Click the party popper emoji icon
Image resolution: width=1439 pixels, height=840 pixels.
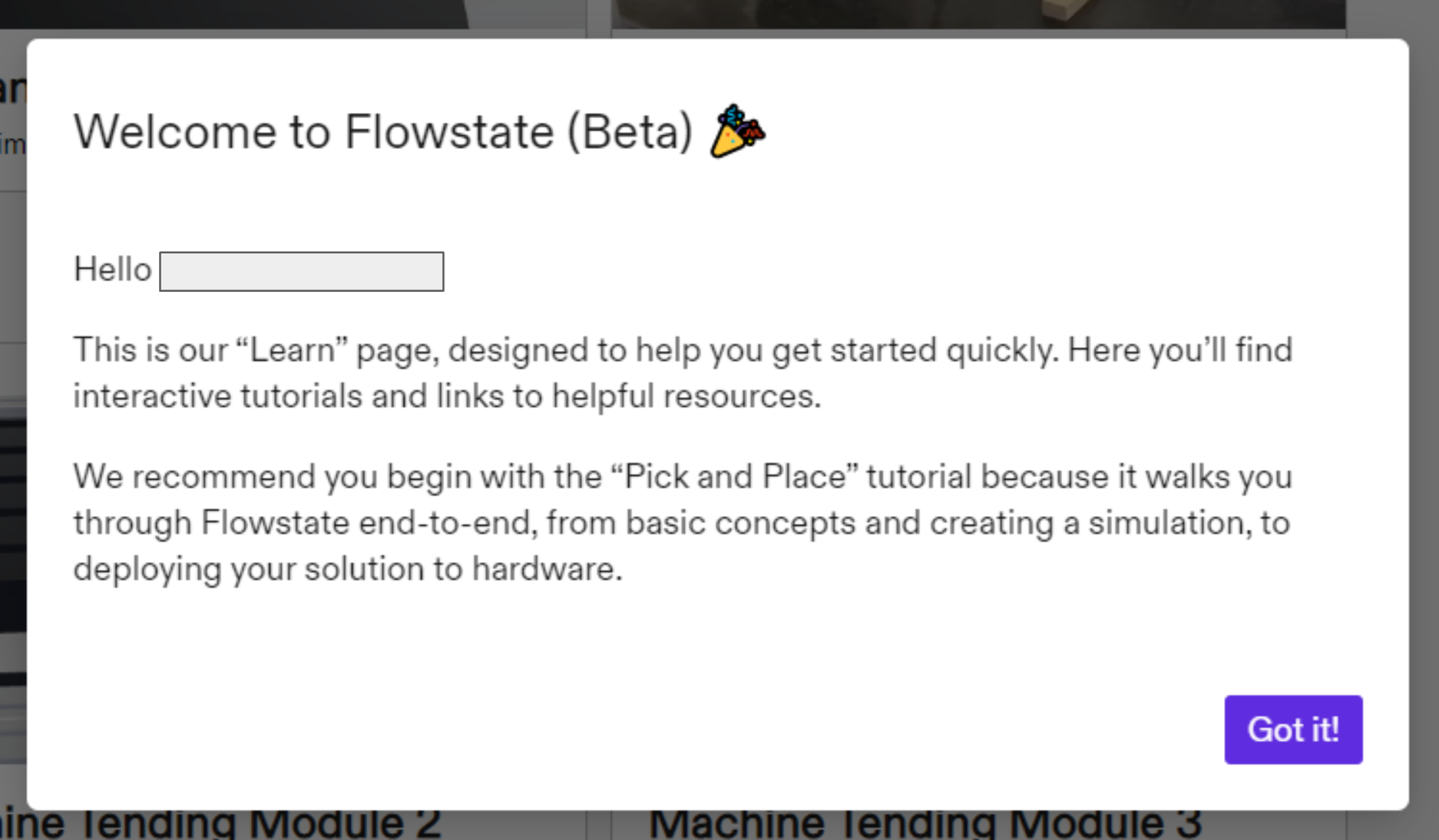coord(737,131)
